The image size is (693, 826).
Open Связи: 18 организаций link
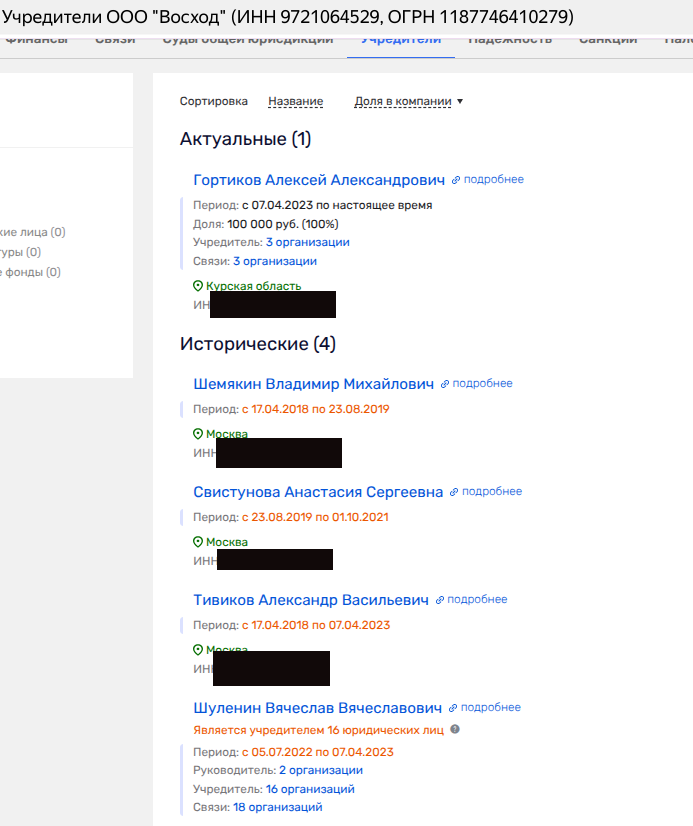[278, 807]
